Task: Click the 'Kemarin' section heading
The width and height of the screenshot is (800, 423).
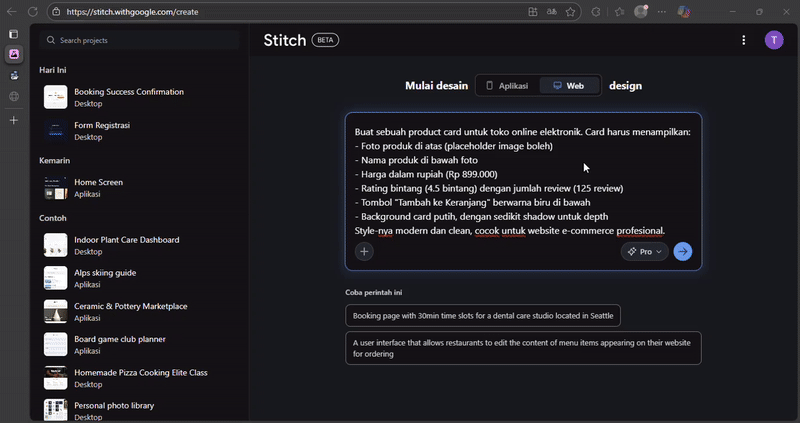Action: 55,161
